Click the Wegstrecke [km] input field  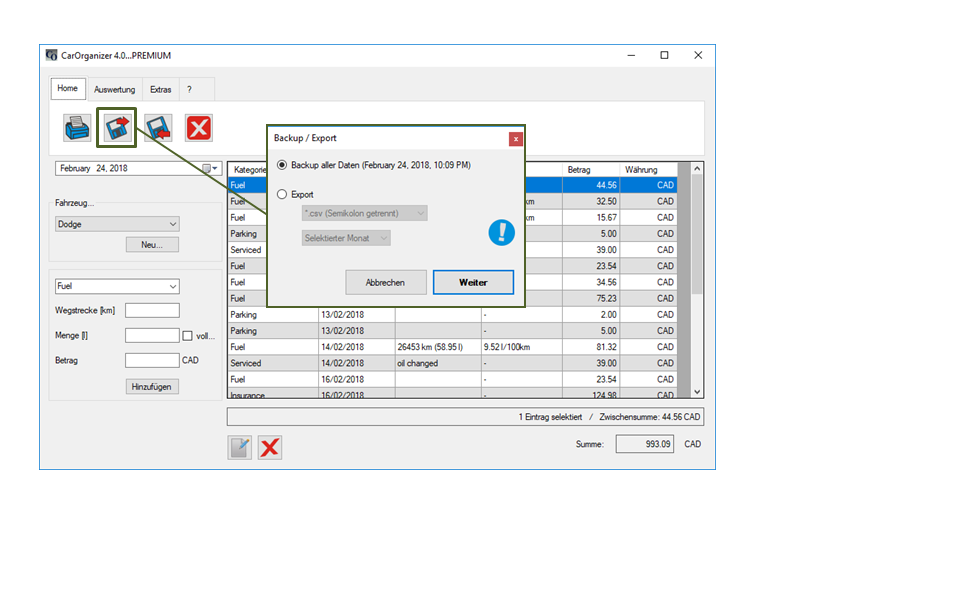coord(152,311)
